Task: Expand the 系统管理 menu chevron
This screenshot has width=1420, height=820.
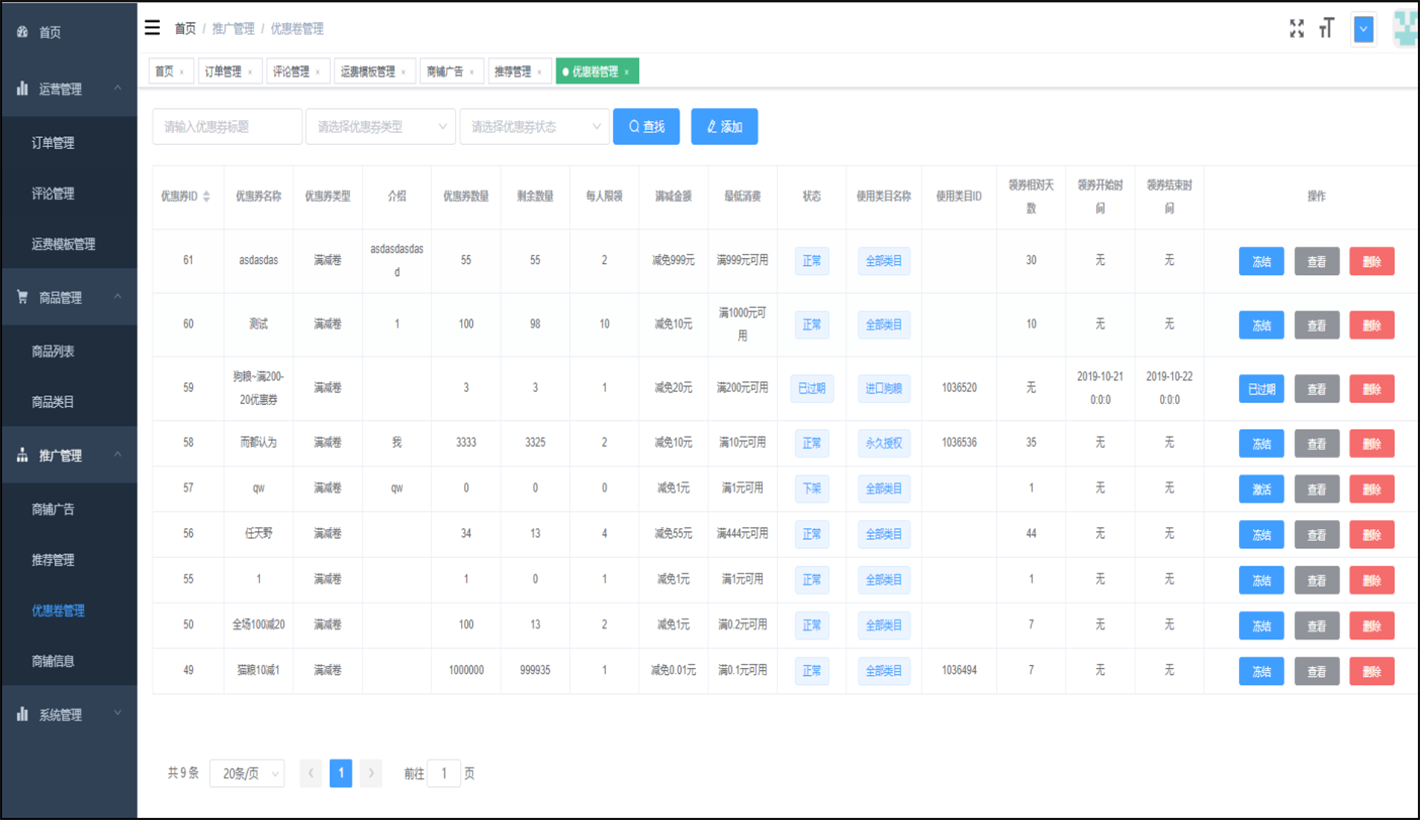Action: pos(117,714)
